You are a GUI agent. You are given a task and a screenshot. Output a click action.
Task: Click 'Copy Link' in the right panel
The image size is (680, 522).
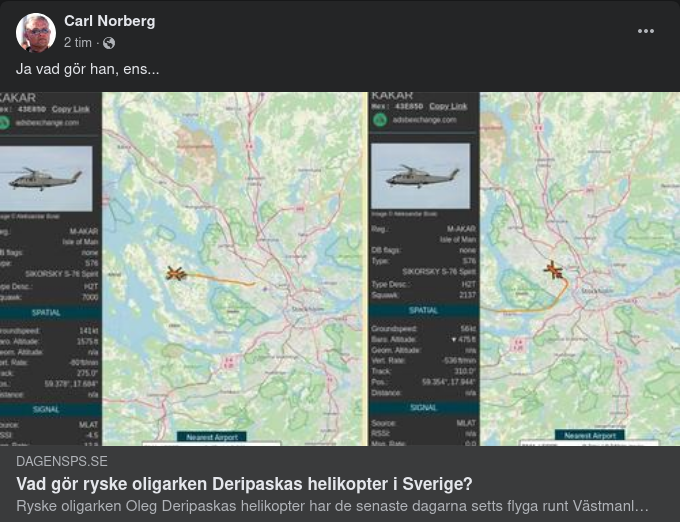448,106
